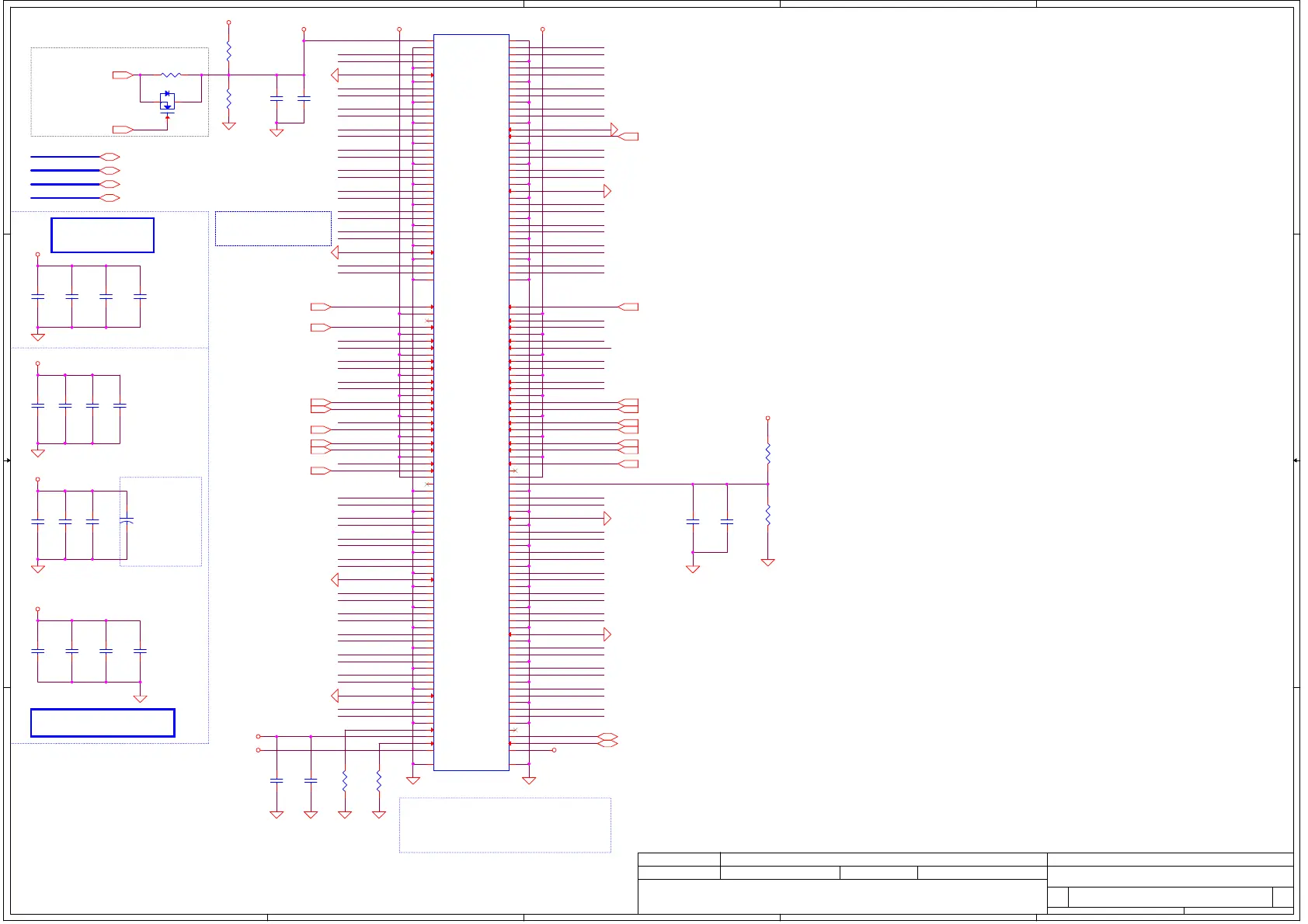Select the horizontal resistor beside the MOSFET
The width and height of the screenshot is (1308, 924).
click(x=171, y=75)
